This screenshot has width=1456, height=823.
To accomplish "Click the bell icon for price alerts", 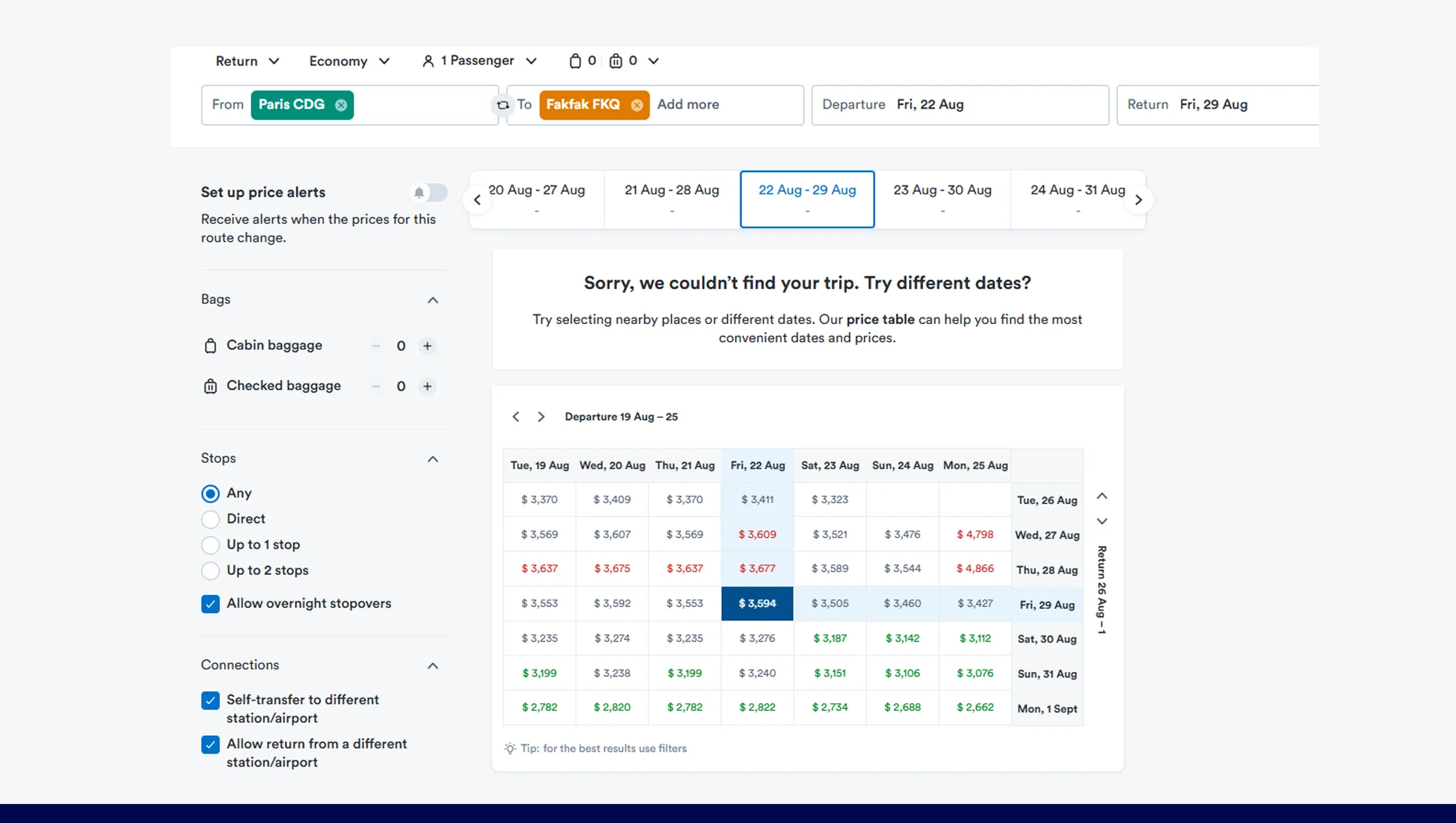I will tap(420, 192).
